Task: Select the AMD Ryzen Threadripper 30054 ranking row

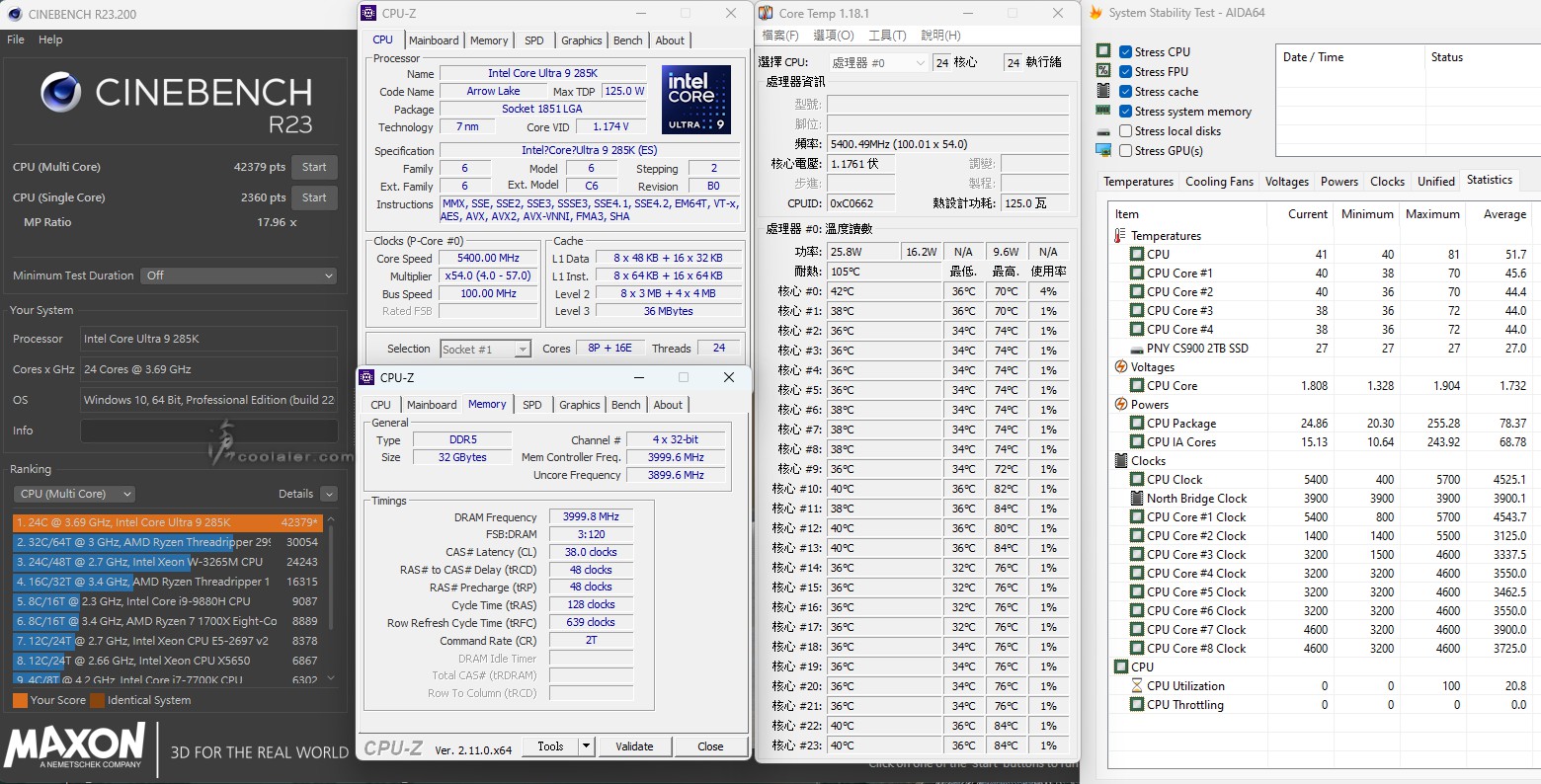Action: coord(169,542)
